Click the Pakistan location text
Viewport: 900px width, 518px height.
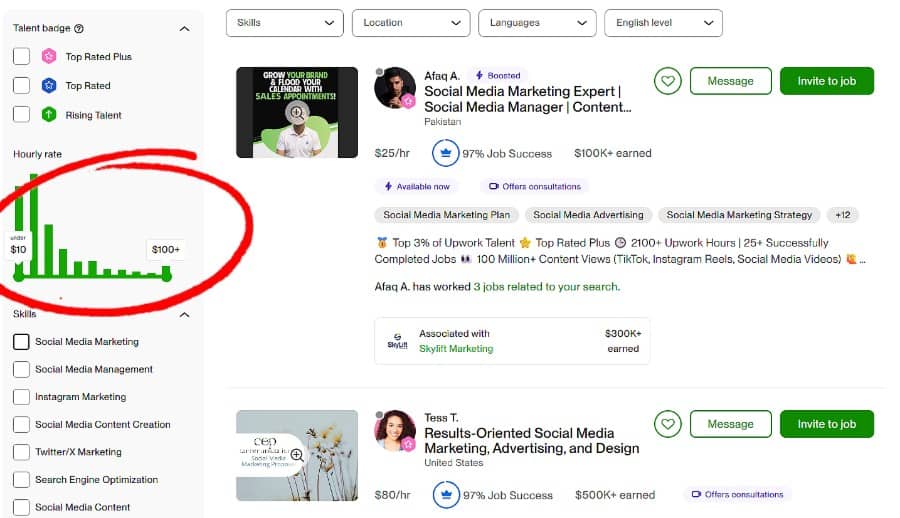coord(443,122)
